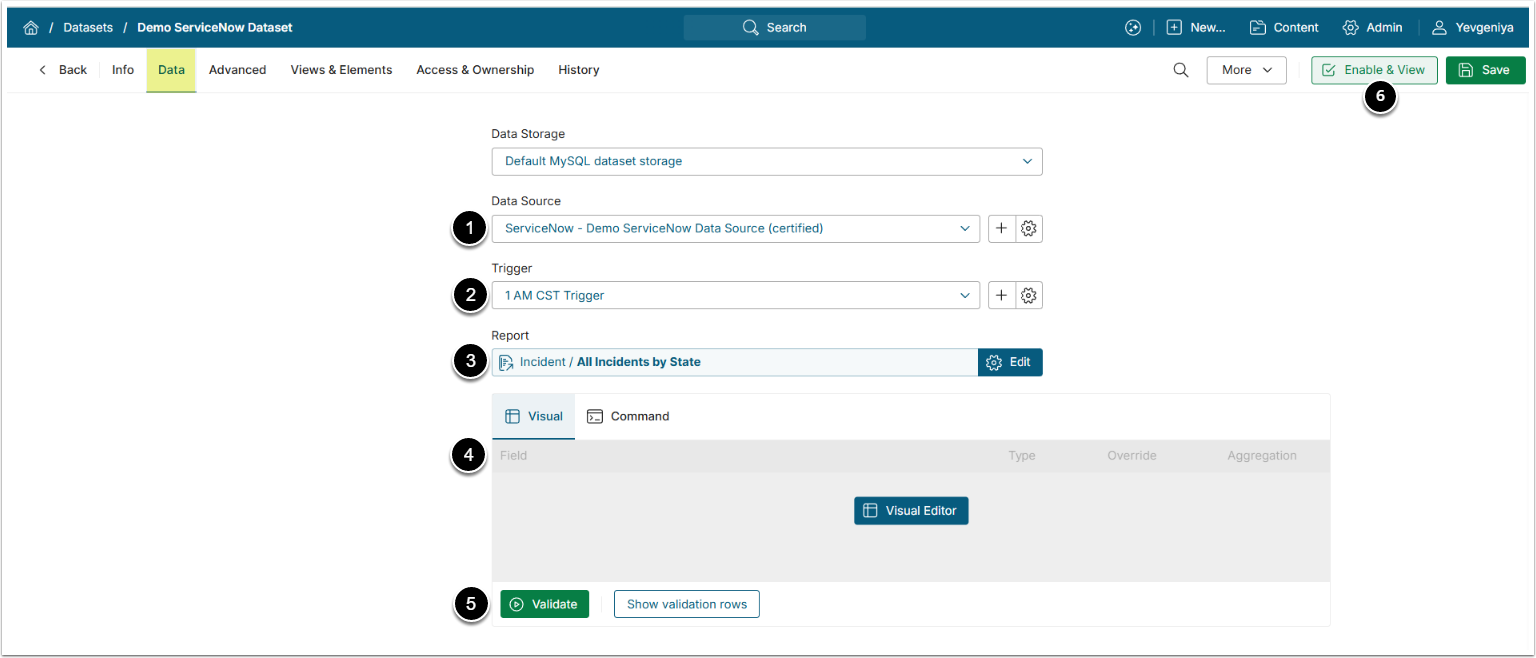Add a new trigger with plus icon
The height and width of the screenshot is (658, 1536).
click(1002, 296)
